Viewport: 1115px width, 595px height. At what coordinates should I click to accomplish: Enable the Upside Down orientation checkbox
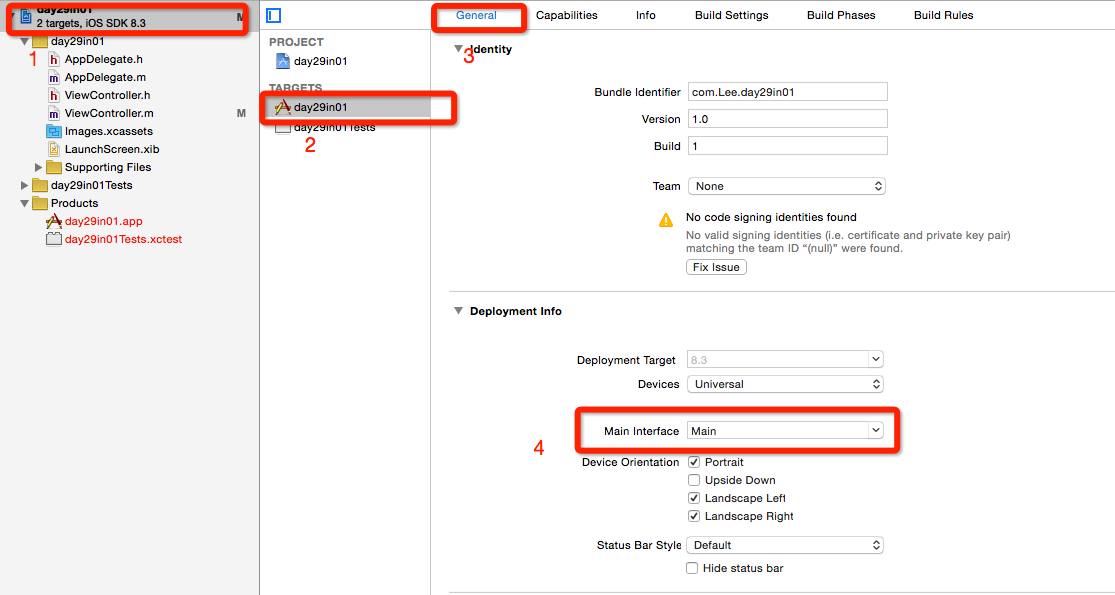point(694,480)
